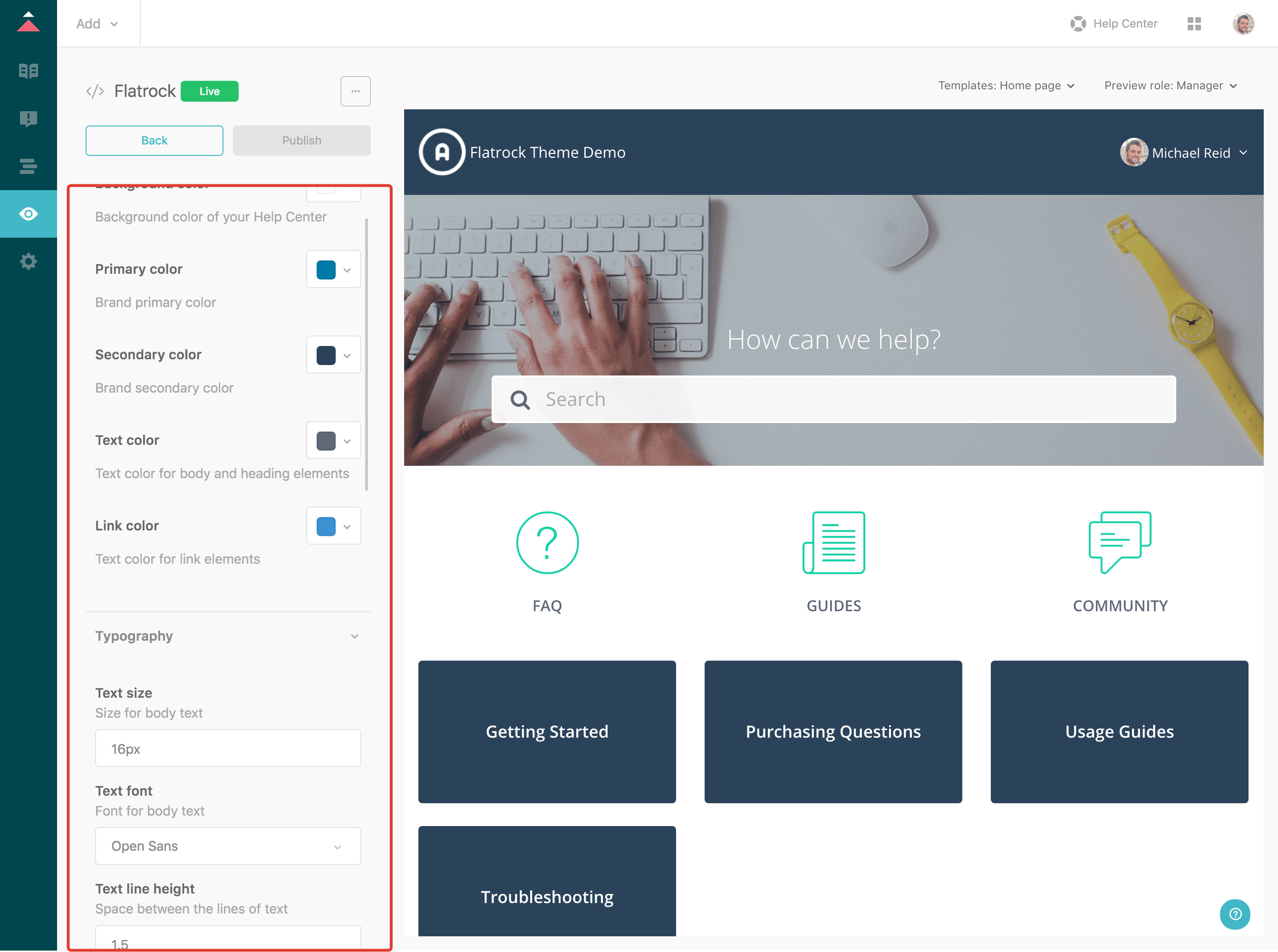The height and width of the screenshot is (952, 1278).
Task: Click the Help Center lifebuoy icon
Action: pos(1078,24)
